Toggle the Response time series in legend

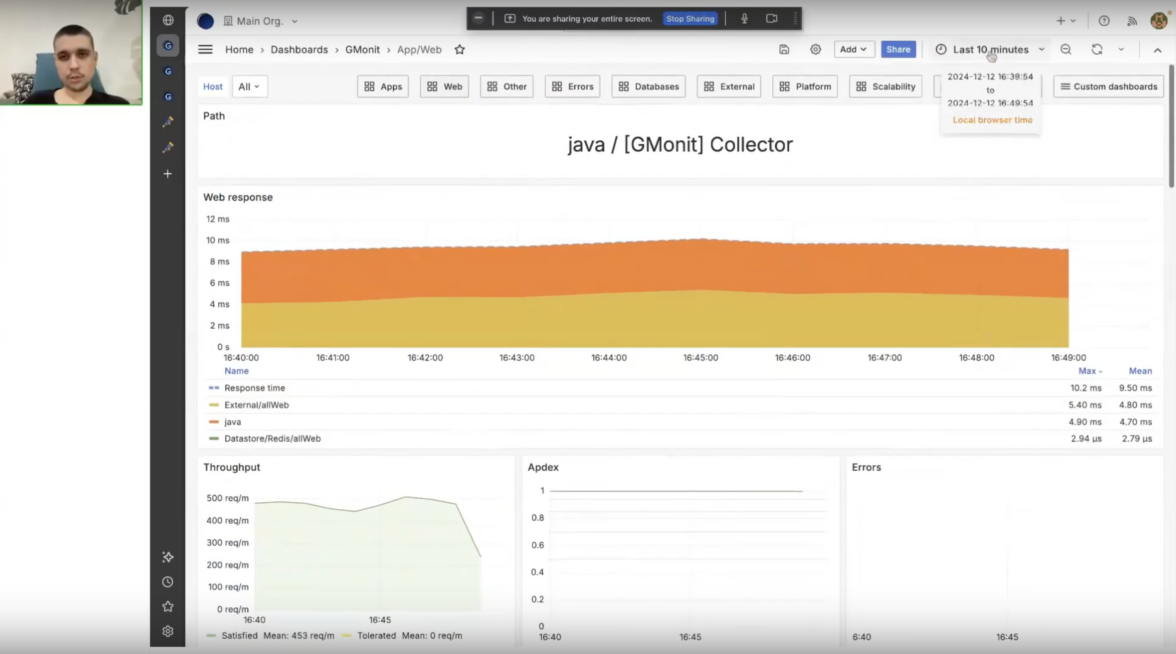(252, 388)
